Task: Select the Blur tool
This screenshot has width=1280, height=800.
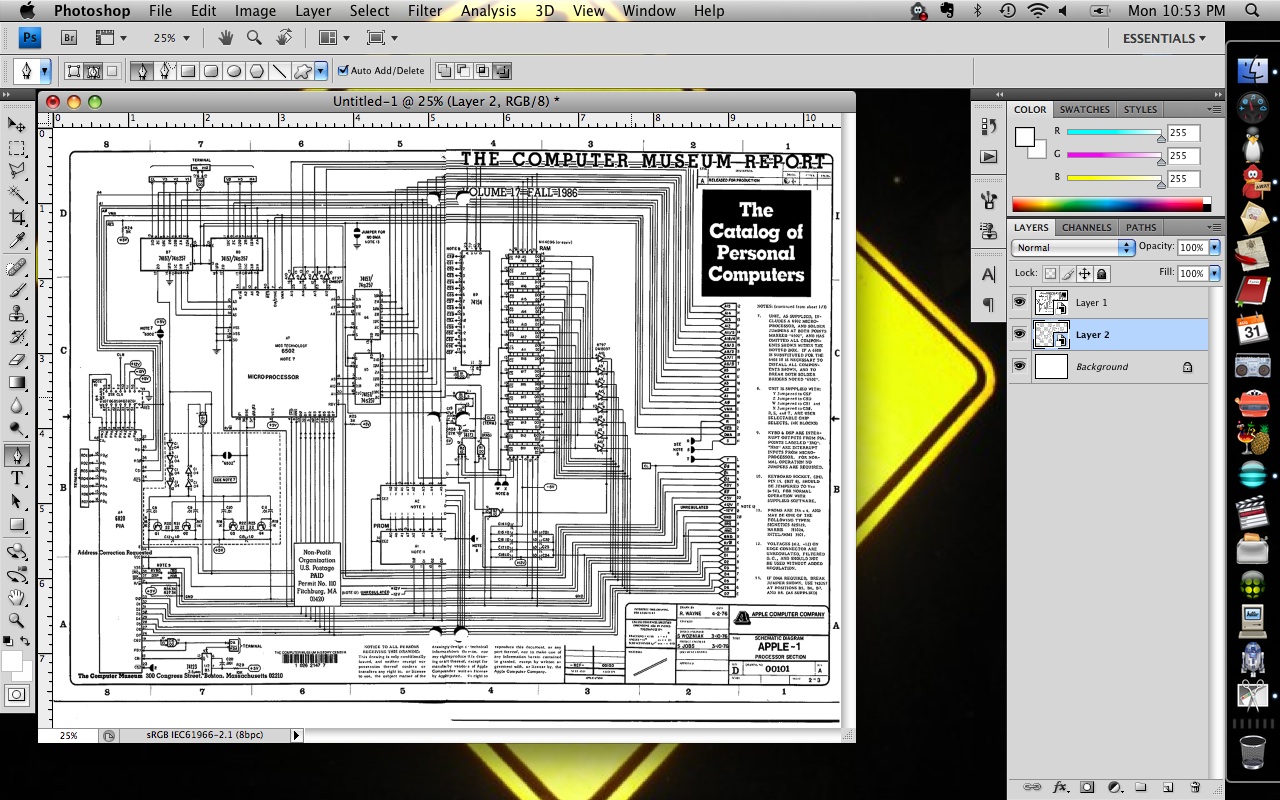Action: (x=17, y=405)
